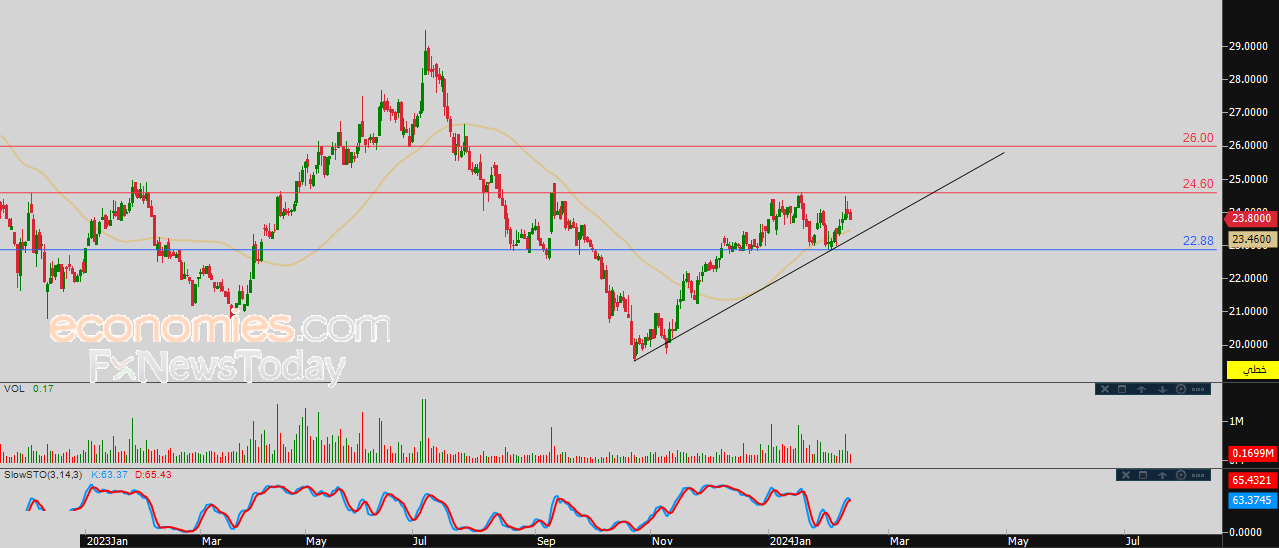Screen dimensions: 1279x548
Task: Click the red 23.8000 current price tag
Action: tap(1251, 217)
